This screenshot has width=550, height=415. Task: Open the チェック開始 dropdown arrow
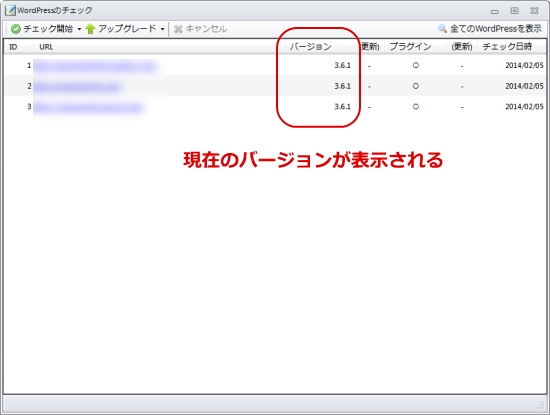[79, 29]
